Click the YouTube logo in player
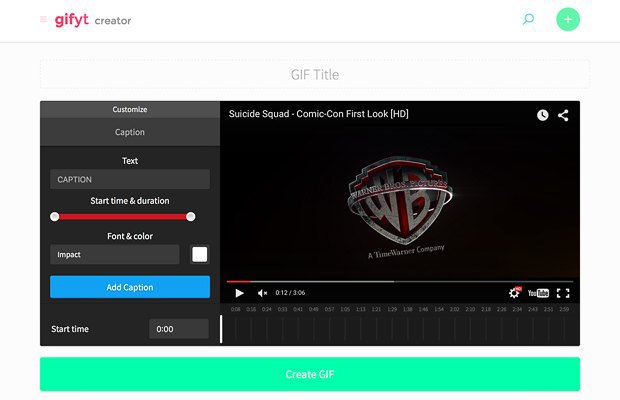The width and height of the screenshot is (620, 400). coord(538,293)
